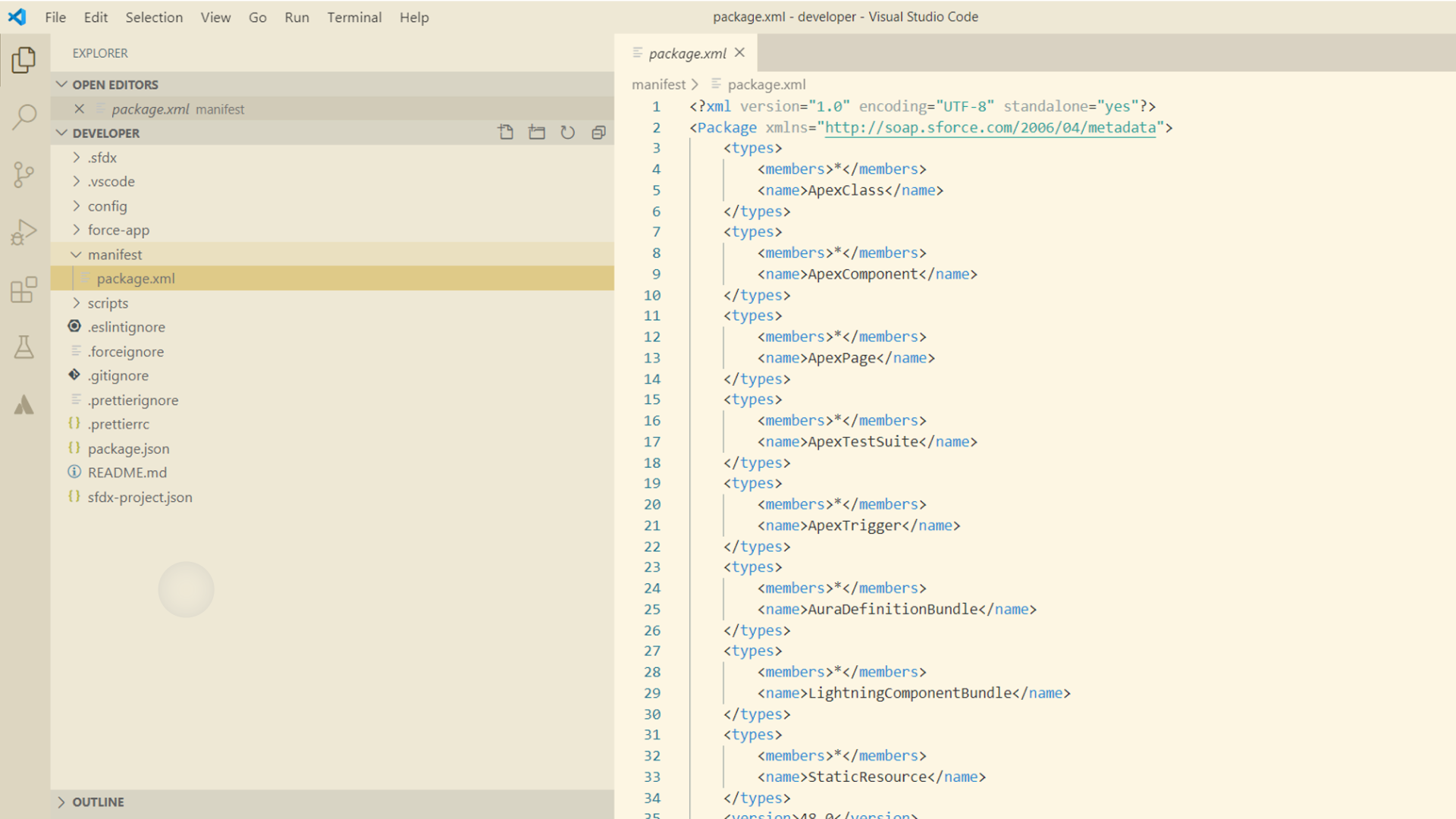The height and width of the screenshot is (819, 1456).
Task: Open the .forceignore file
Action: pyautogui.click(x=333, y=351)
